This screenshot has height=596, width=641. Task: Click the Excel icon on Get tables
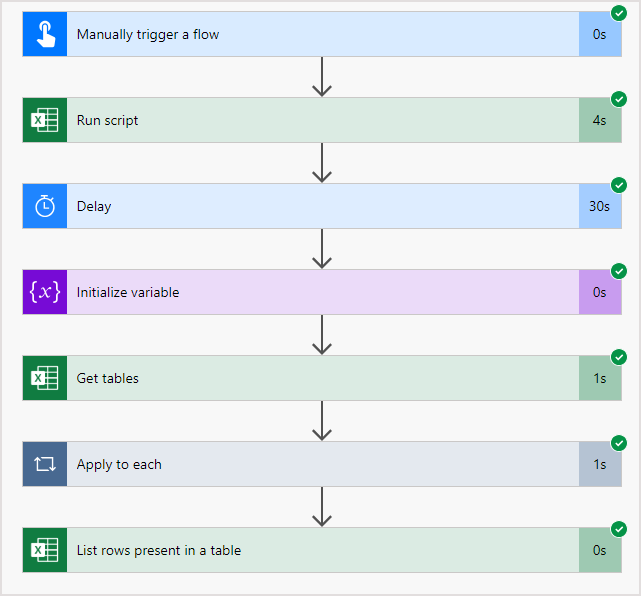45,378
